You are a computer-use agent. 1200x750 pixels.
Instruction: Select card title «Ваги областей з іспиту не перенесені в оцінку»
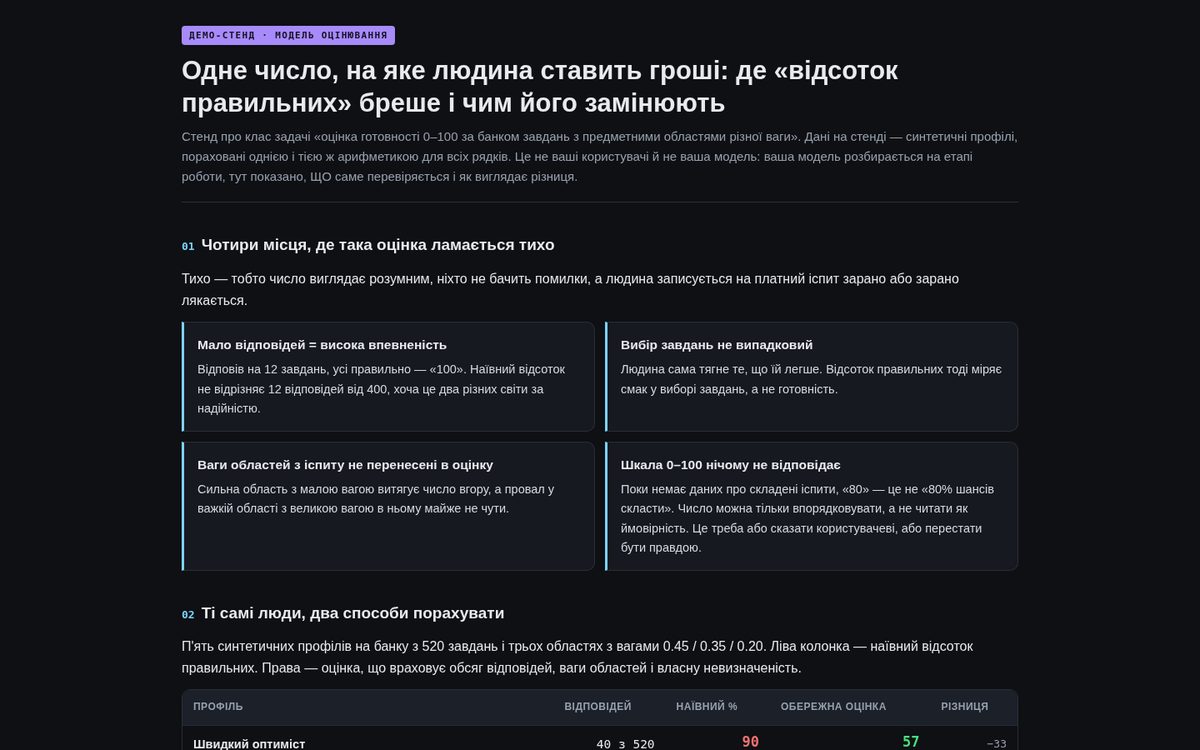point(345,465)
